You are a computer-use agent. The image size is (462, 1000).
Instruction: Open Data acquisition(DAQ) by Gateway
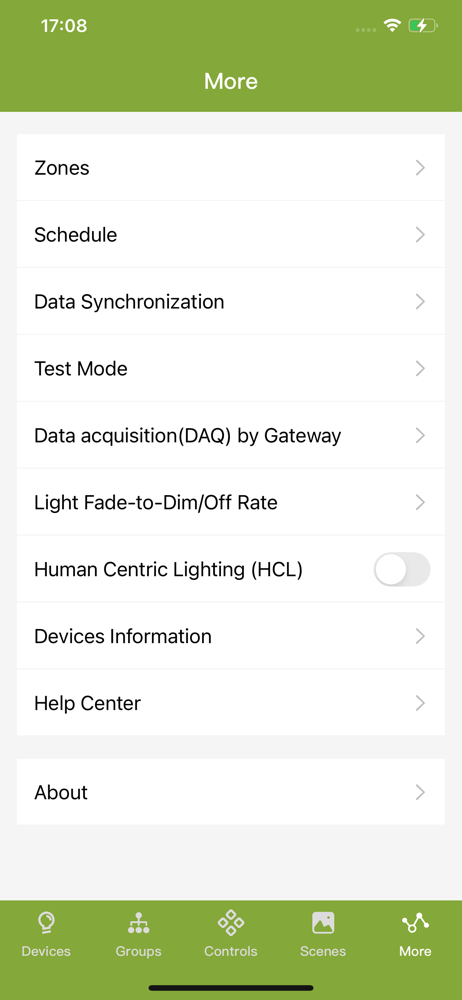coord(231,435)
